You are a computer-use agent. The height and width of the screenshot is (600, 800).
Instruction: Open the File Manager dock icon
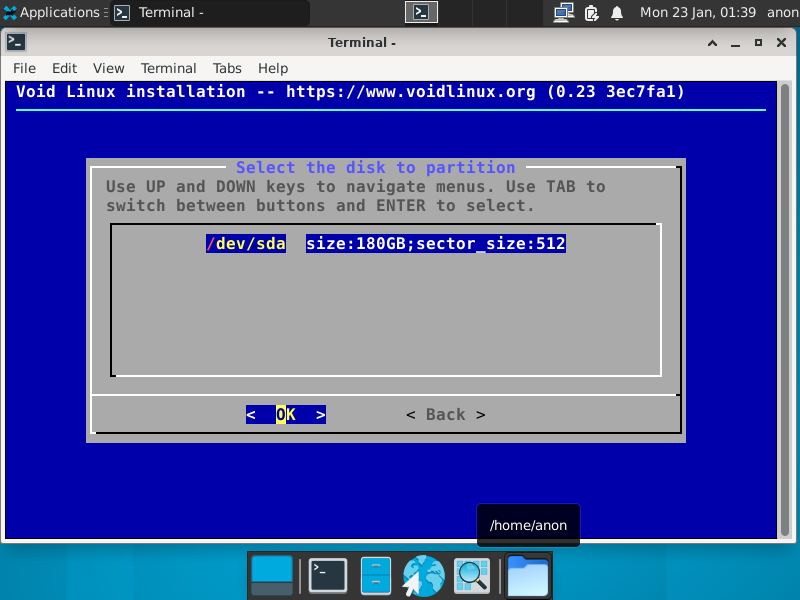(376, 576)
